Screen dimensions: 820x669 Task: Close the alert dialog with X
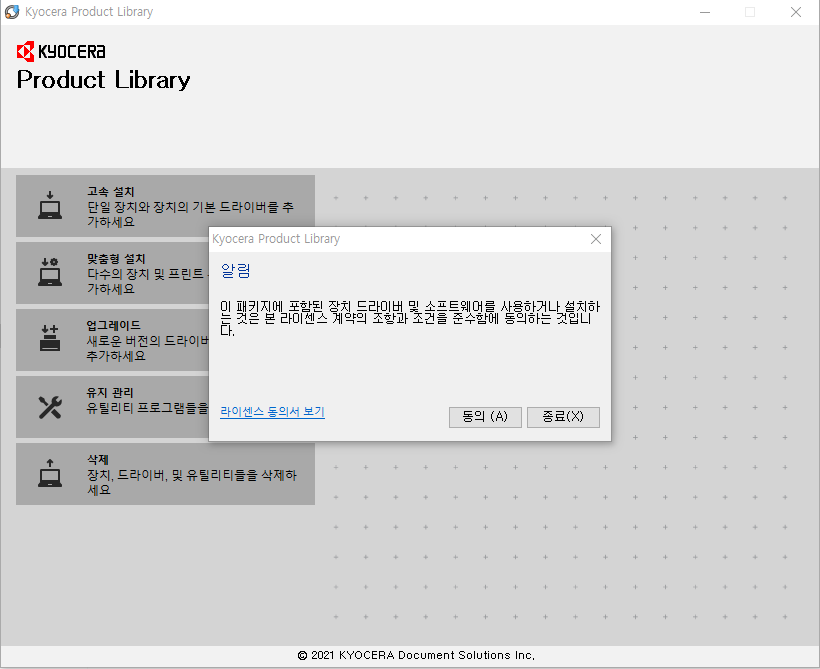point(596,239)
